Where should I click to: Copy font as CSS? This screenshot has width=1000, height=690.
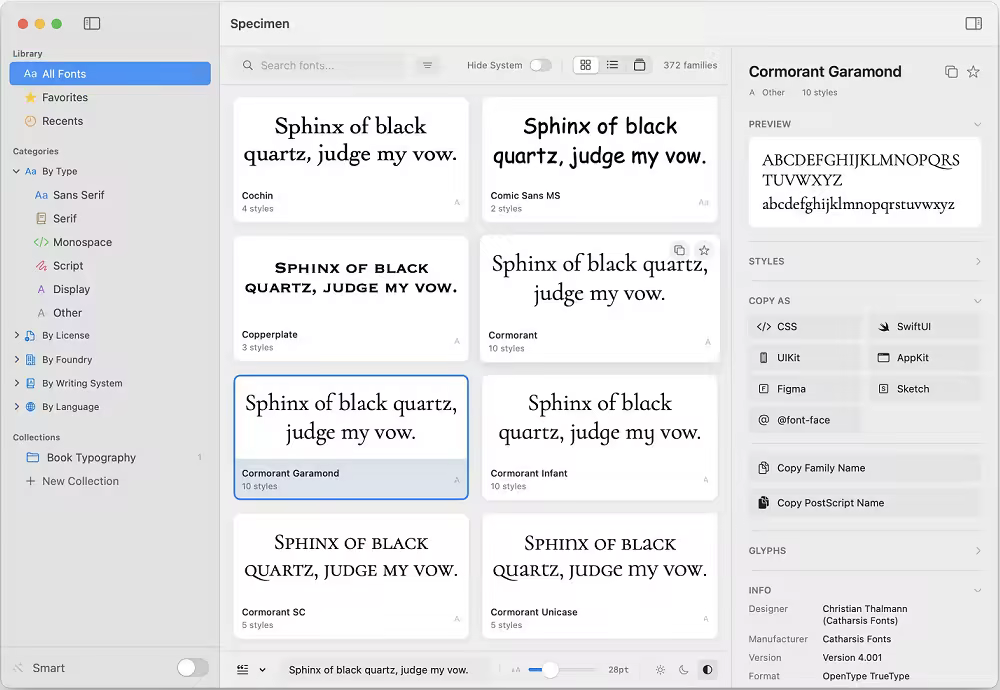(805, 326)
